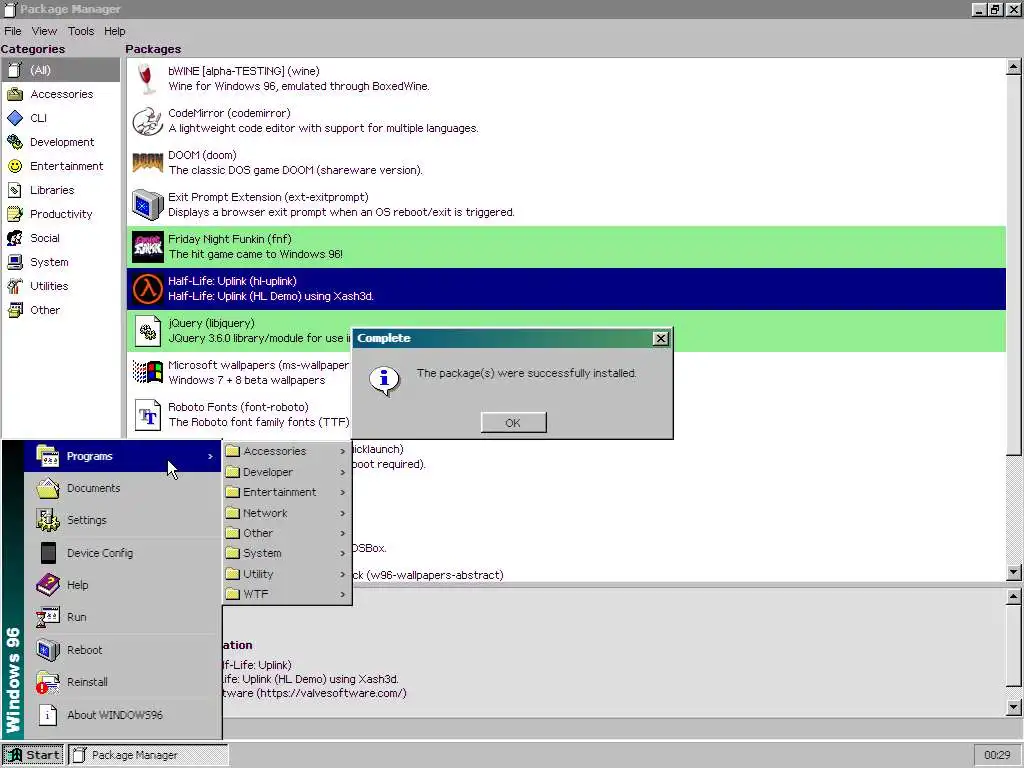Open About WINDOWS96 in the Start menu
The width and height of the screenshot is (1024, 768).
[123, 715]
